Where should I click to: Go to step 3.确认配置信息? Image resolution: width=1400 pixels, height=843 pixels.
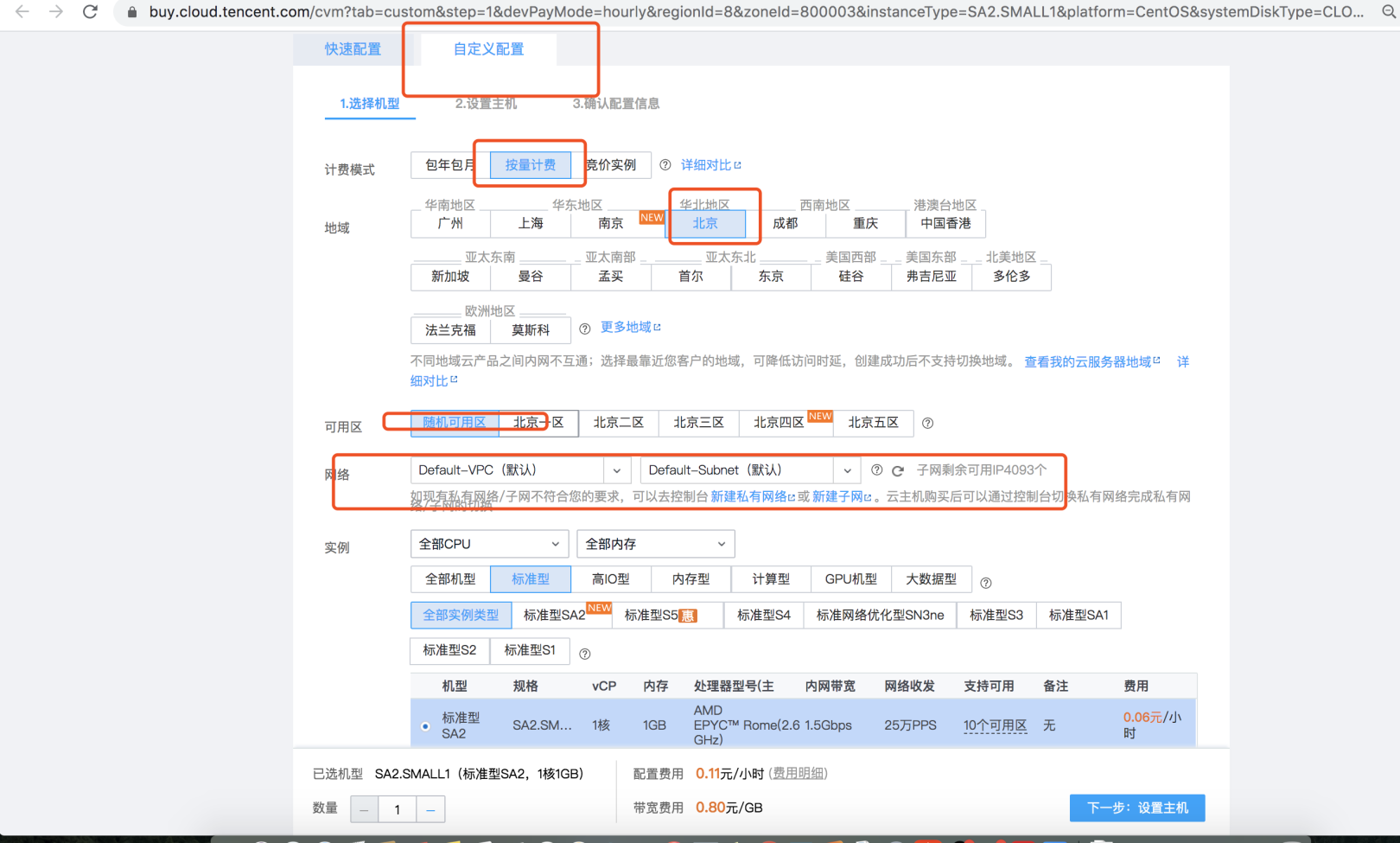[616, 104]
